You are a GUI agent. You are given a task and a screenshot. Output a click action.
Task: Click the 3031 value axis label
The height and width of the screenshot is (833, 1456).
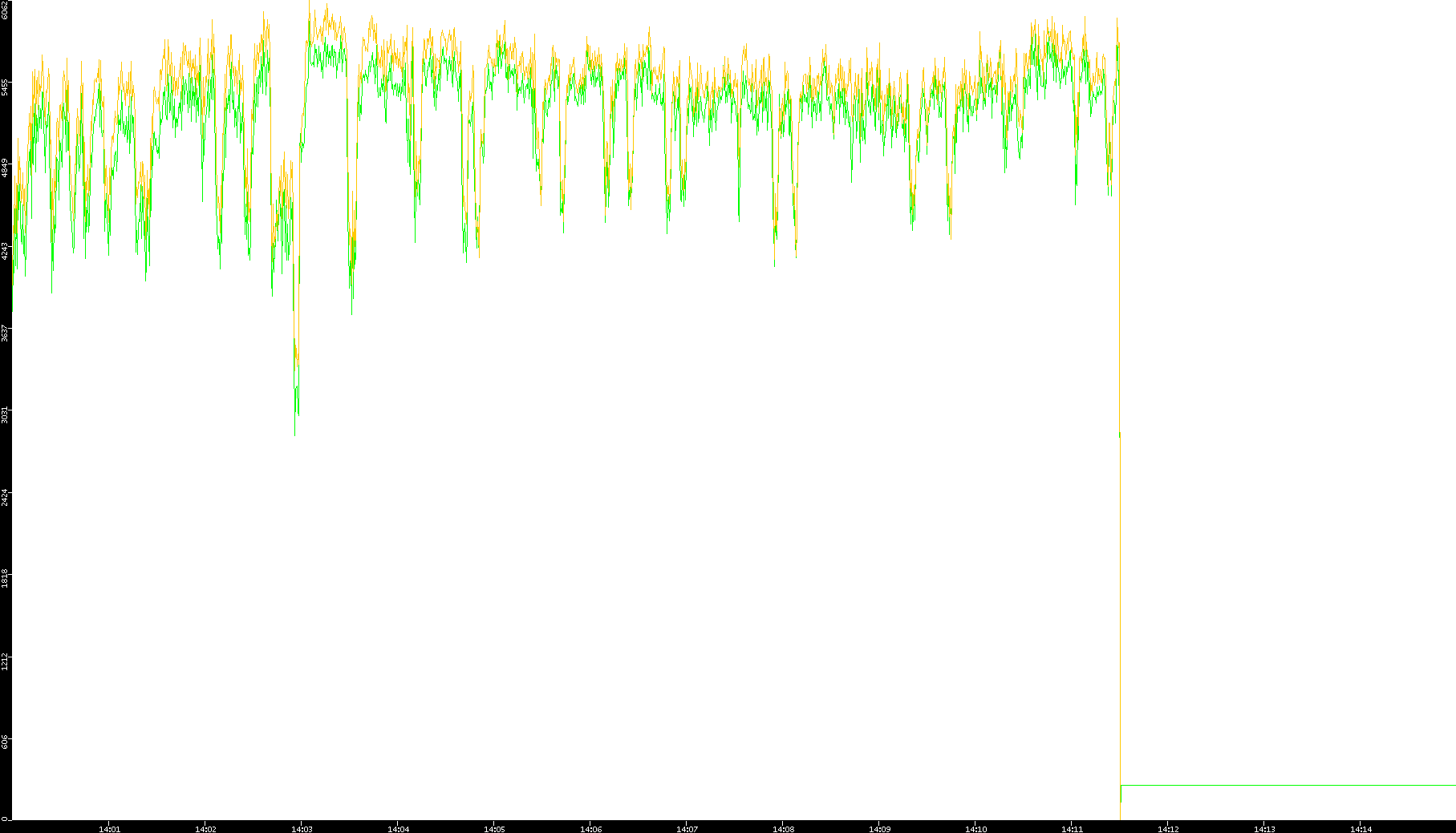coord(5,414)
